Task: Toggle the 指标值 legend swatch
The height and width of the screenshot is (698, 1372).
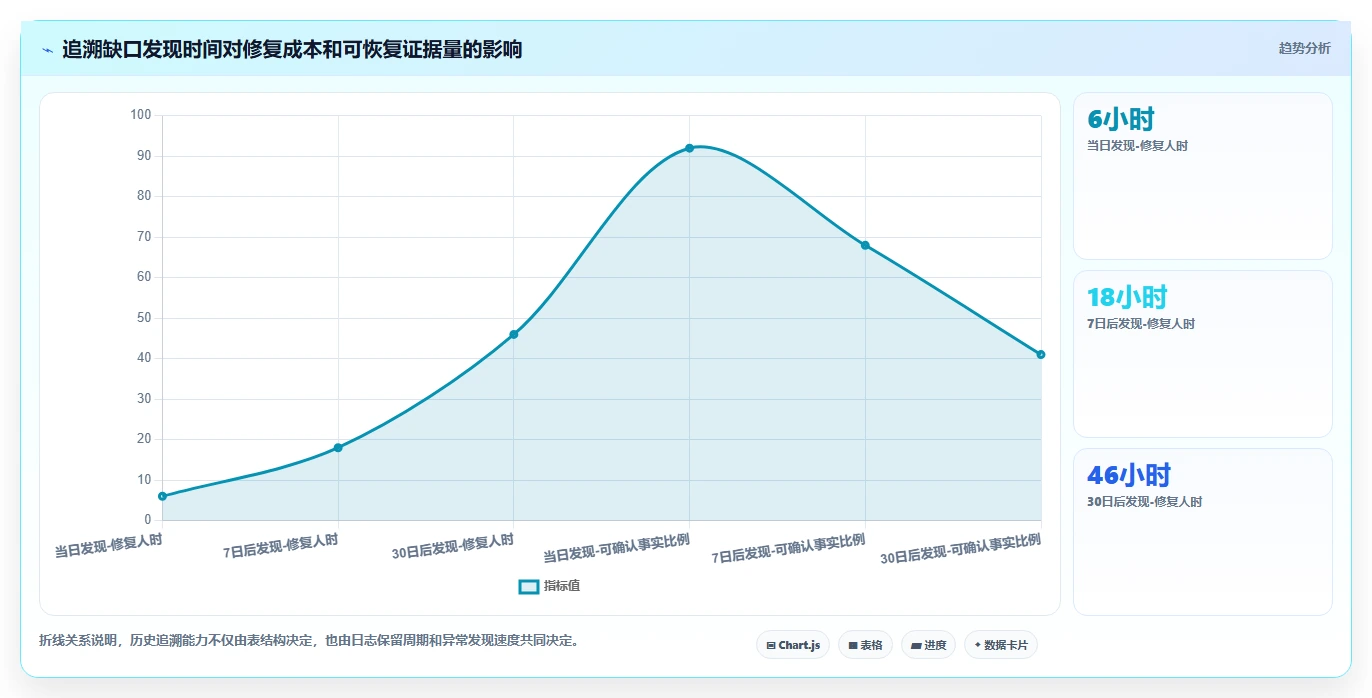Action: pyautogui.click(x=529, y=586)
